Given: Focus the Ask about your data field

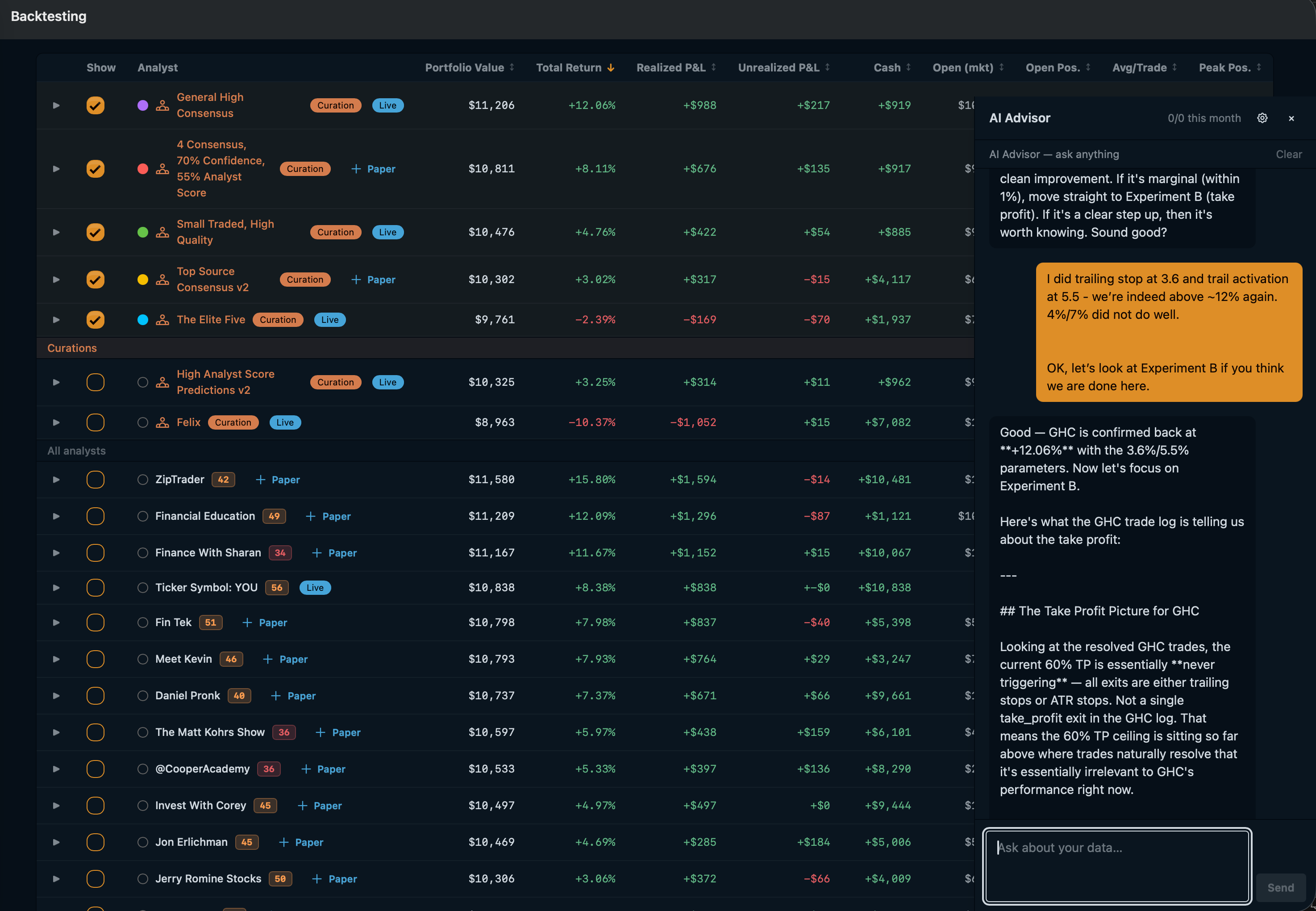Looking at the screenshot, I should coord(1116,865).
